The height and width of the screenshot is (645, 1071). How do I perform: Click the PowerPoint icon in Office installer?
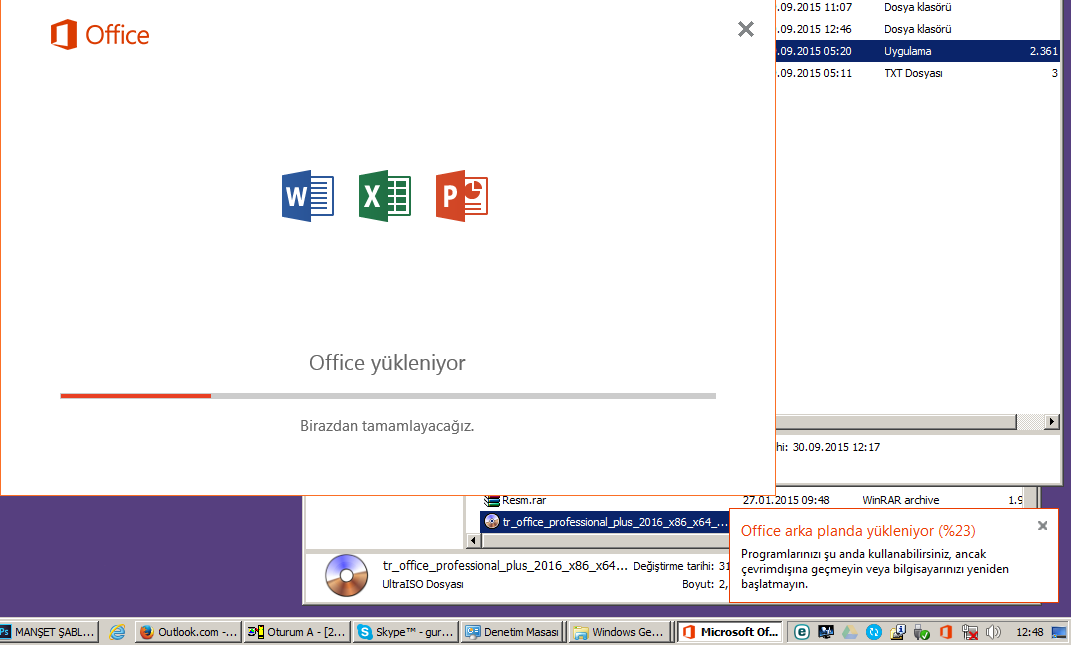[462, 195]
